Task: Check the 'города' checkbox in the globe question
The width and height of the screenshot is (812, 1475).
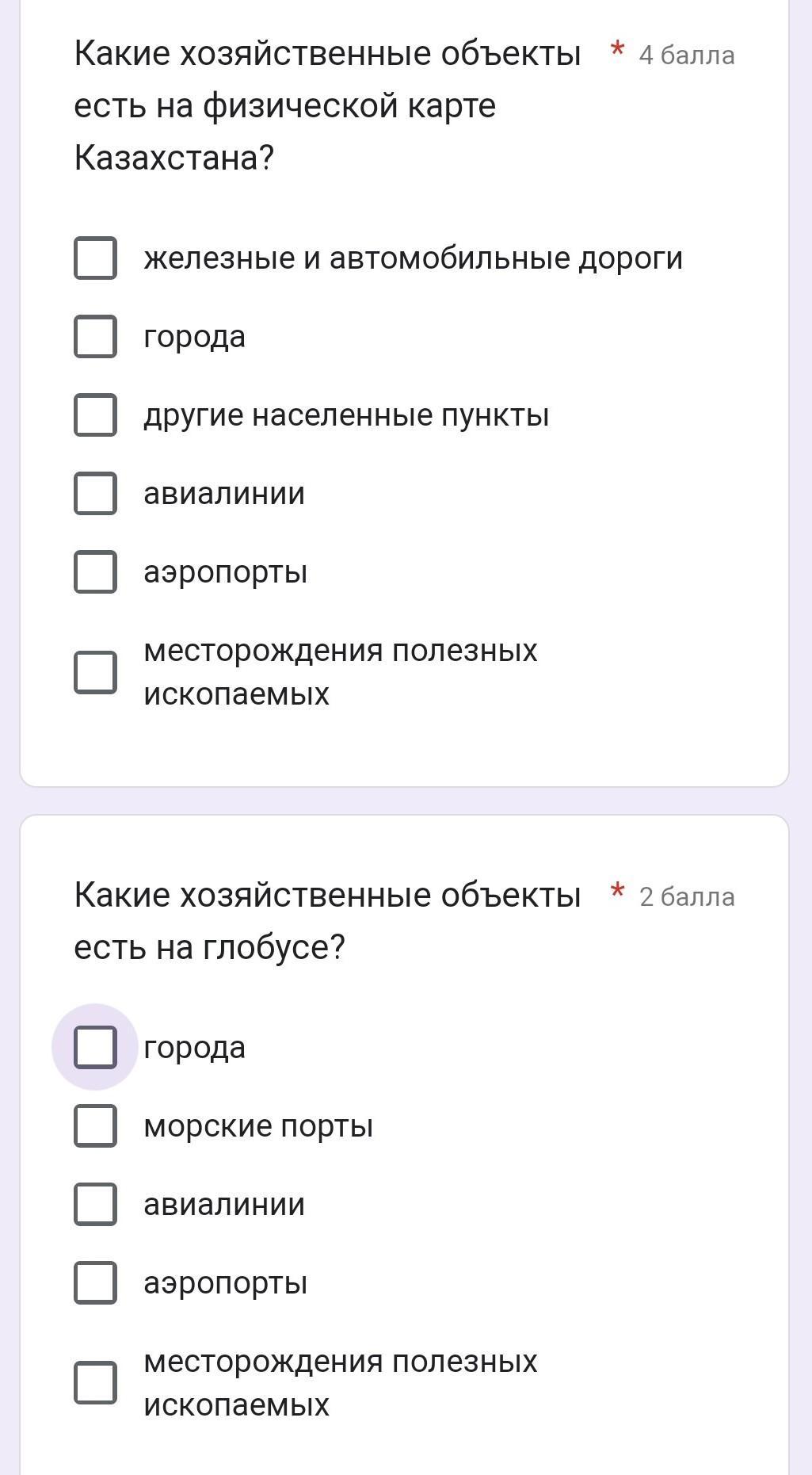Action: pyautogui.click(x=95, y=1047)
